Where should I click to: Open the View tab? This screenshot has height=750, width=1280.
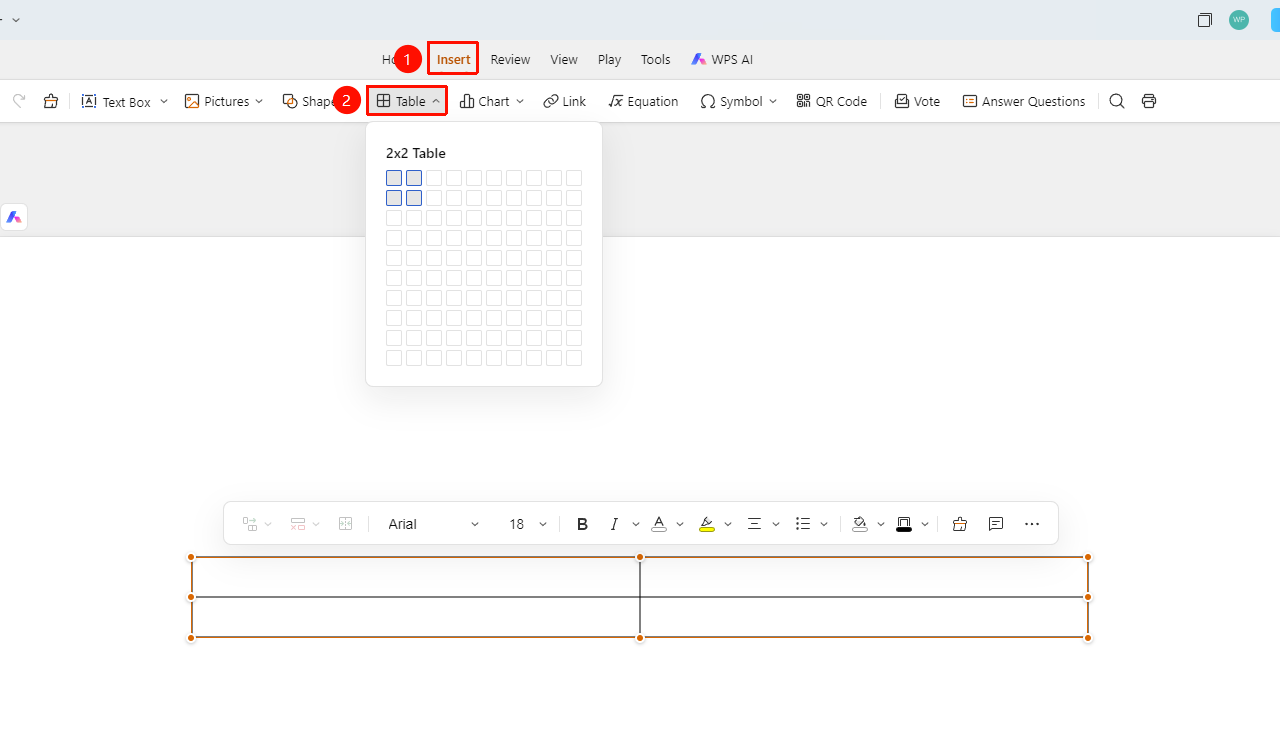[564, 59]
